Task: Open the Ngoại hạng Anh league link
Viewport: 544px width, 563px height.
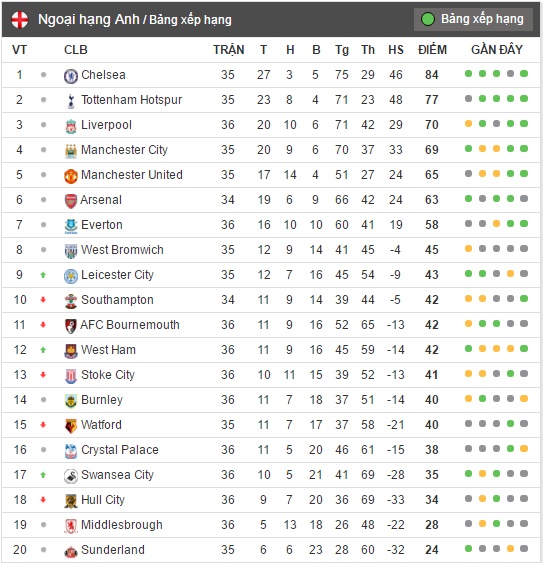Action: click(x=89, y=19)
